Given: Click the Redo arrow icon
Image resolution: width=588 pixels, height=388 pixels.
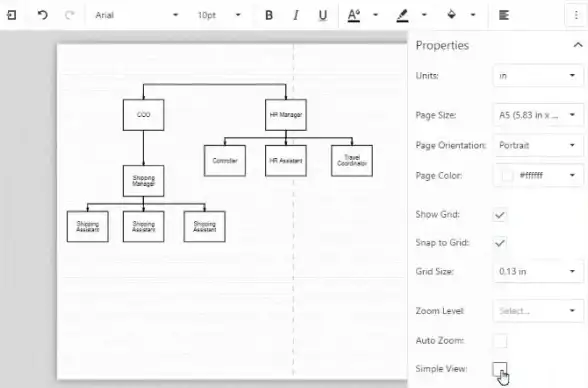Looking at the screenshot, I should click(70, 15).
